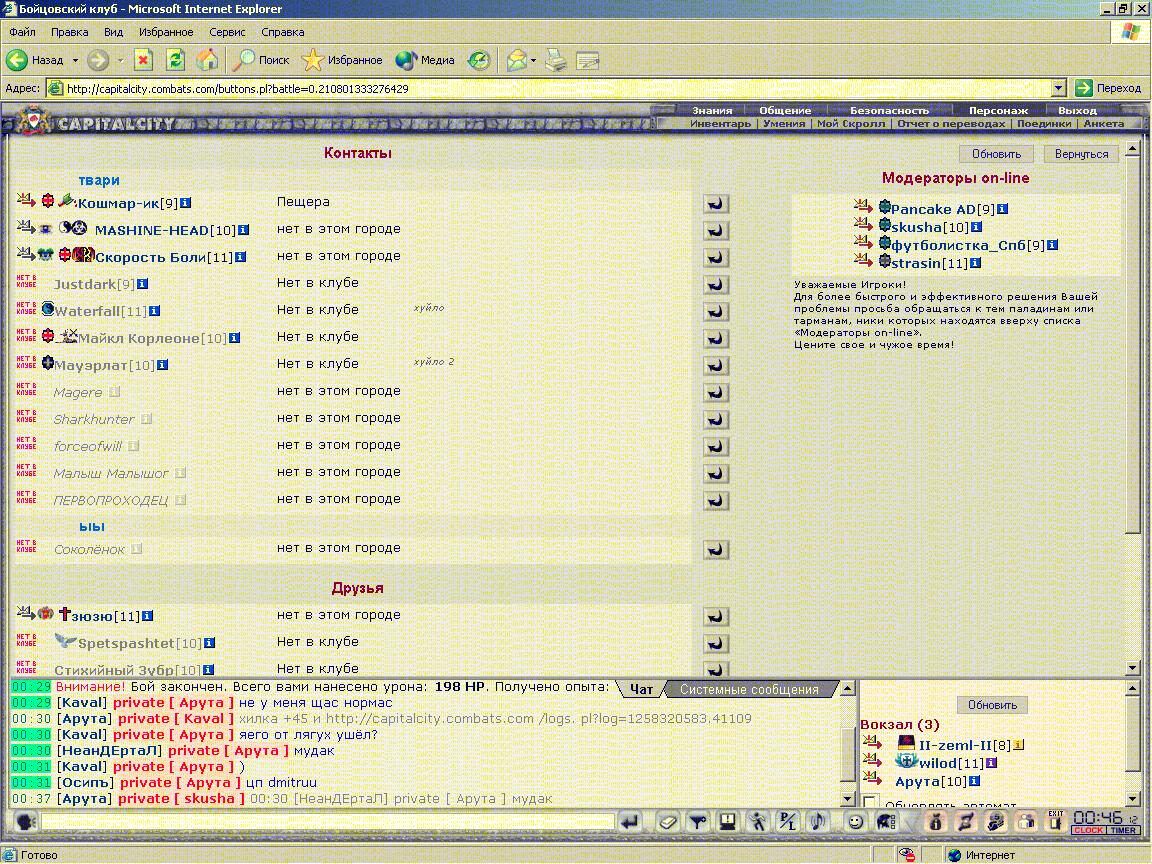Click the send message enter-arrow icon

(630, 821)
